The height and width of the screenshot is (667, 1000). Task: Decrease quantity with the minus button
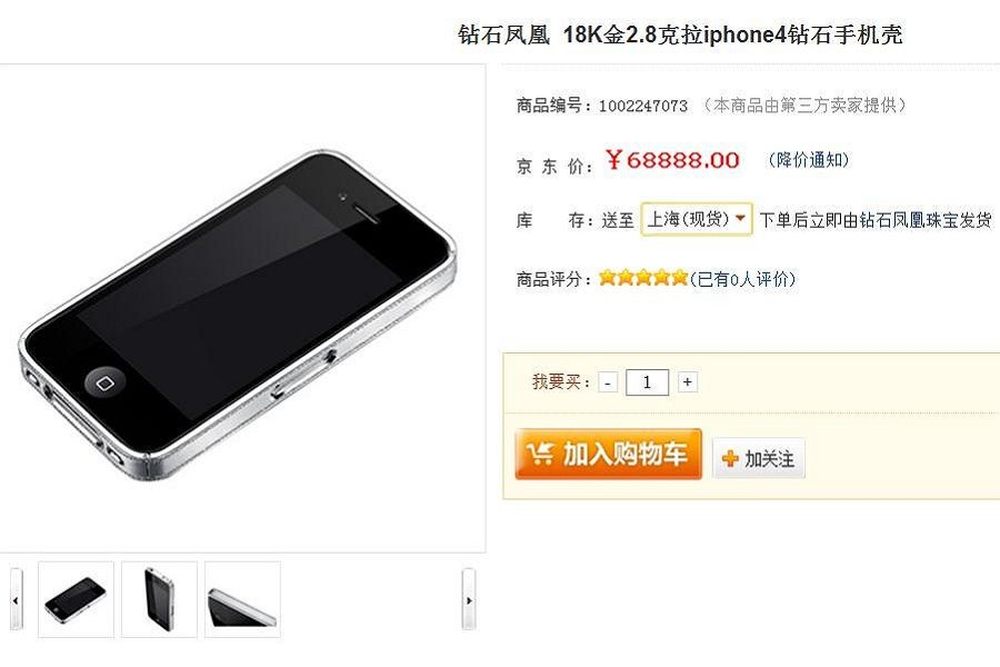click(608, 383)
